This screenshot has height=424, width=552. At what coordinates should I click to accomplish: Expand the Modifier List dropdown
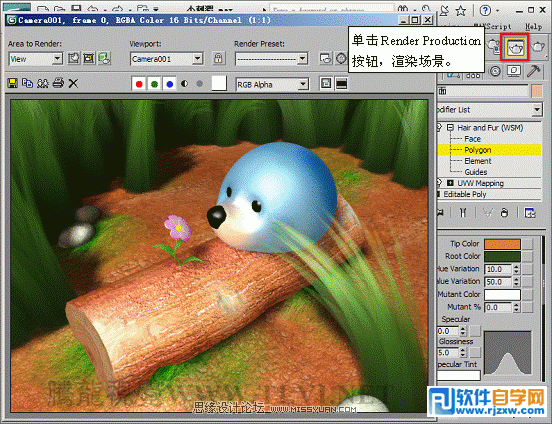tap(489, 110)
